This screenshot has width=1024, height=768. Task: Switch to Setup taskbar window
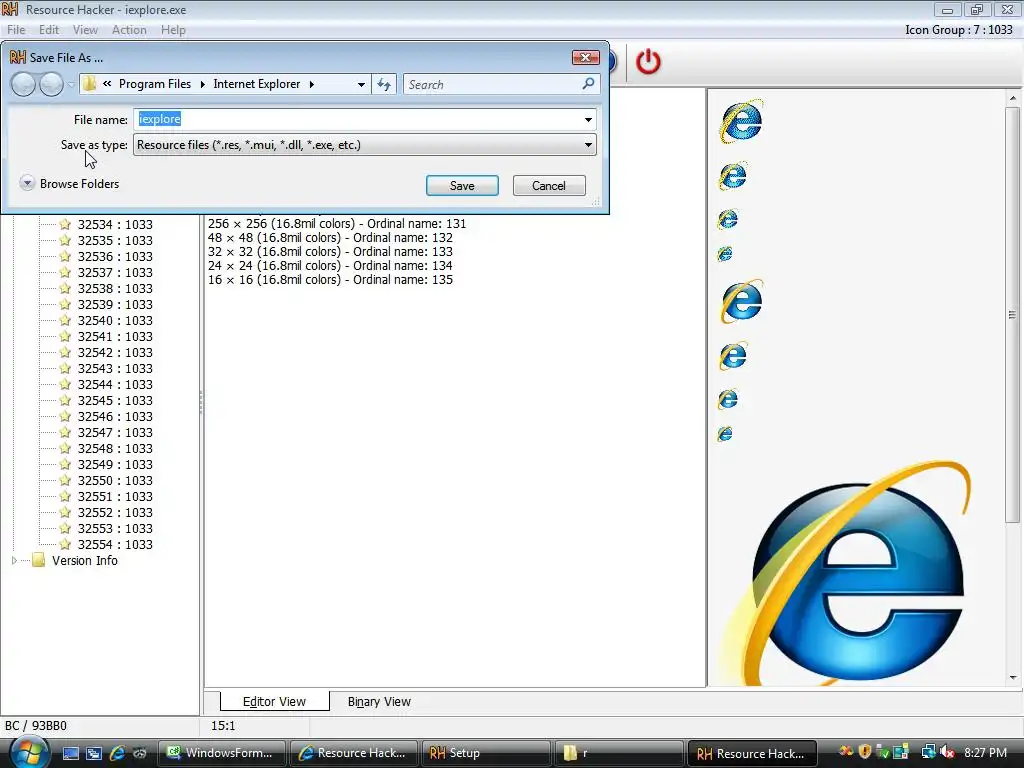(487, 753)
